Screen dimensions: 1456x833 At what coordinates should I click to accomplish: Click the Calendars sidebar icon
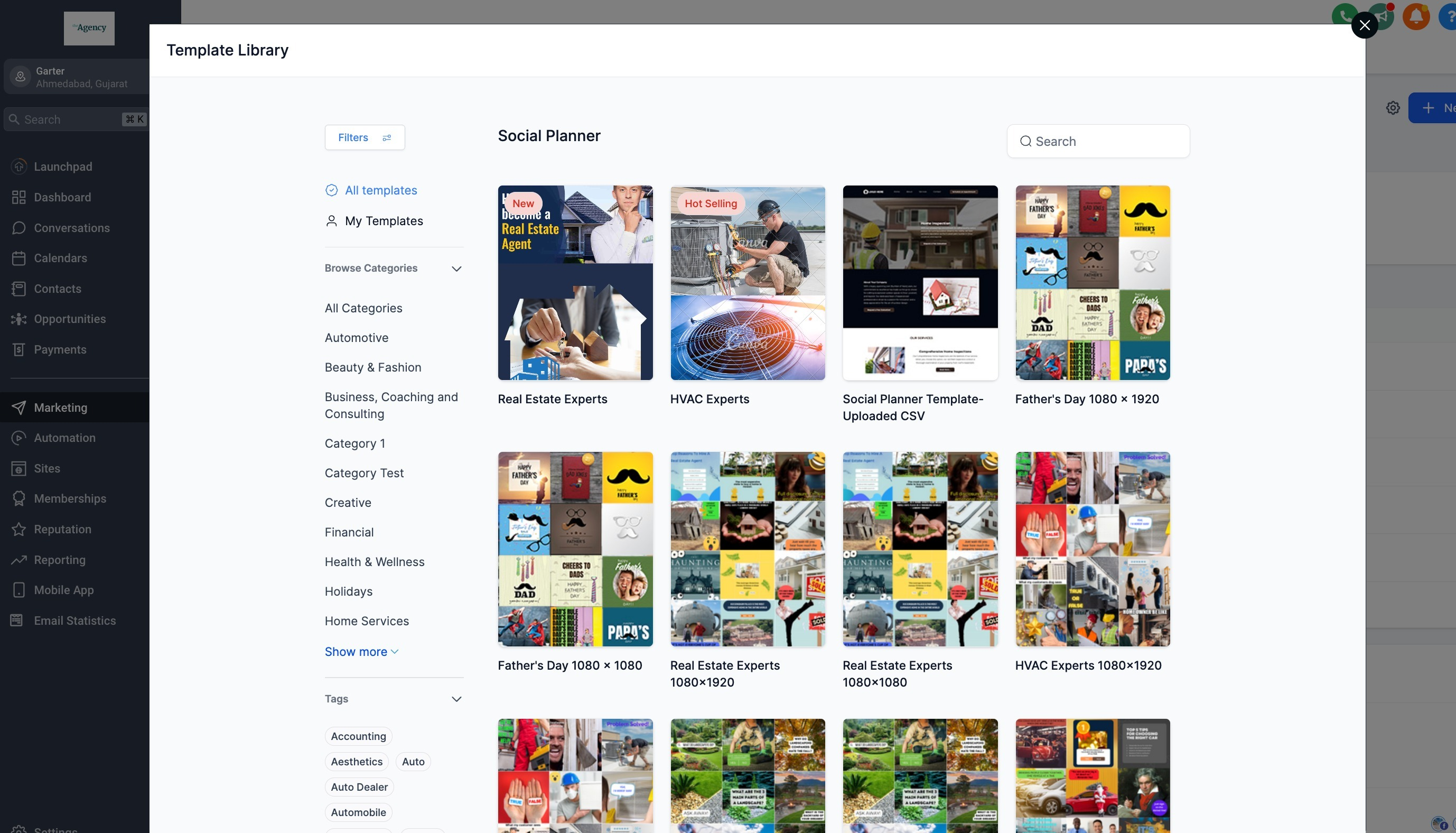(x=19, y=258)
